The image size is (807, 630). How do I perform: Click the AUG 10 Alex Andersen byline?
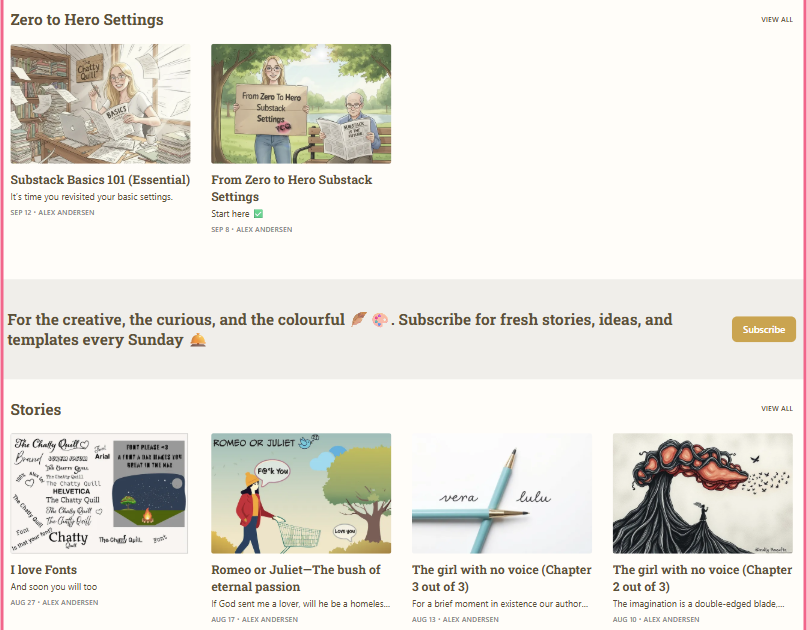656,620
